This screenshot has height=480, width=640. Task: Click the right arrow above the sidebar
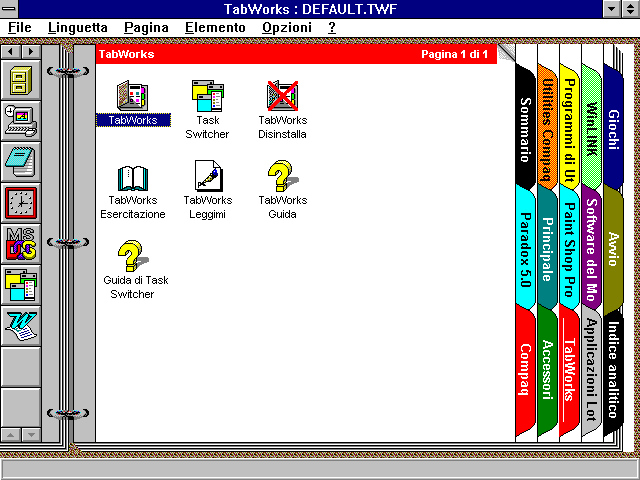point(31,51)
